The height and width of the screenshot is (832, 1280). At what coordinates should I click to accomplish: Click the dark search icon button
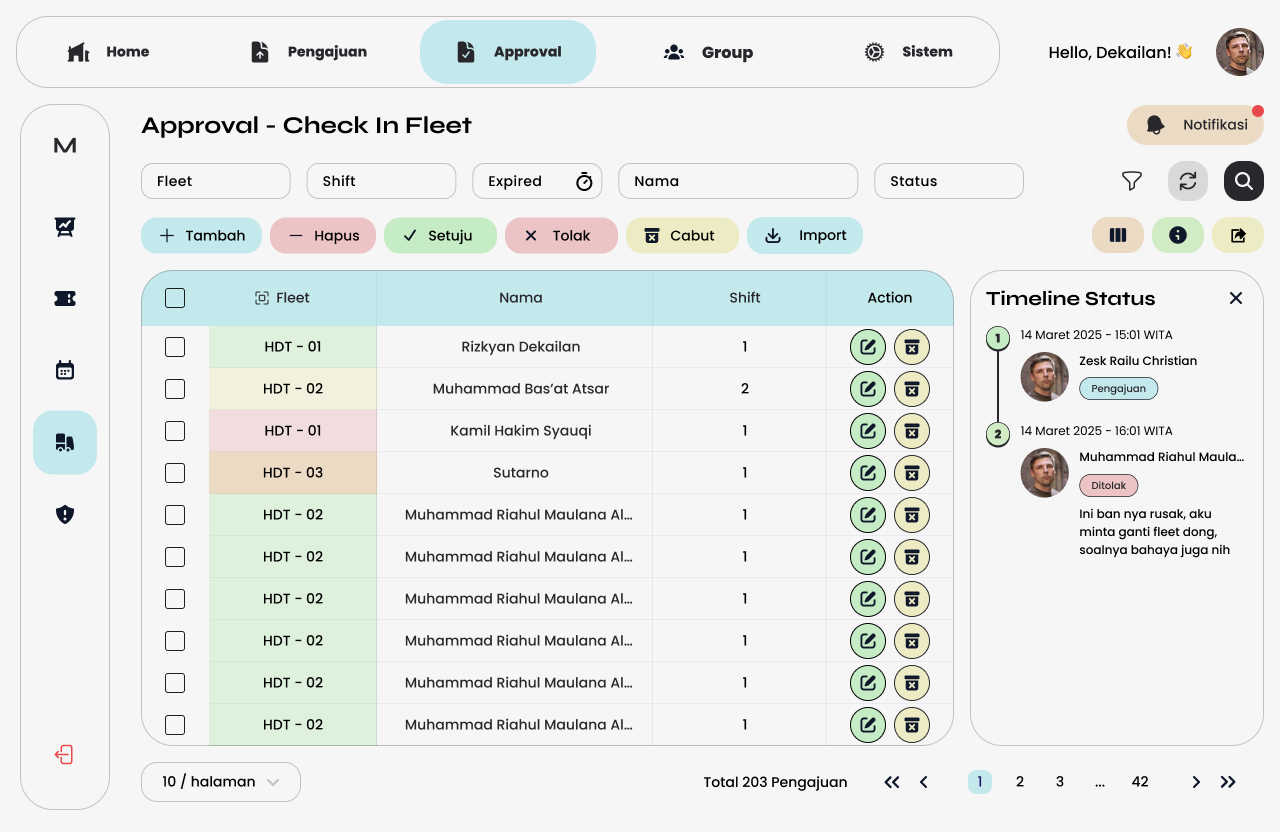(1243, 181)
